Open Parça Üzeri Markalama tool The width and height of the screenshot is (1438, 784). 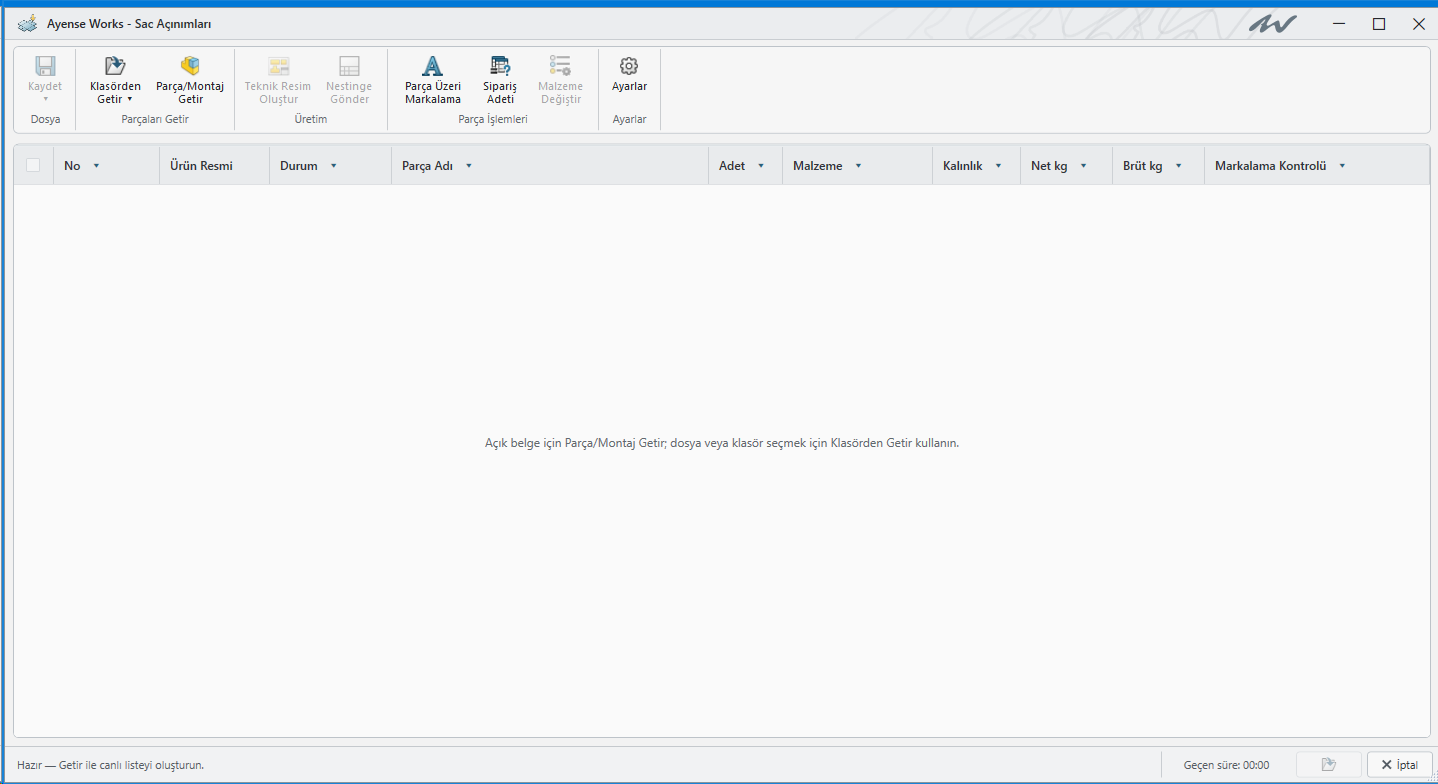tap(432, 80)
